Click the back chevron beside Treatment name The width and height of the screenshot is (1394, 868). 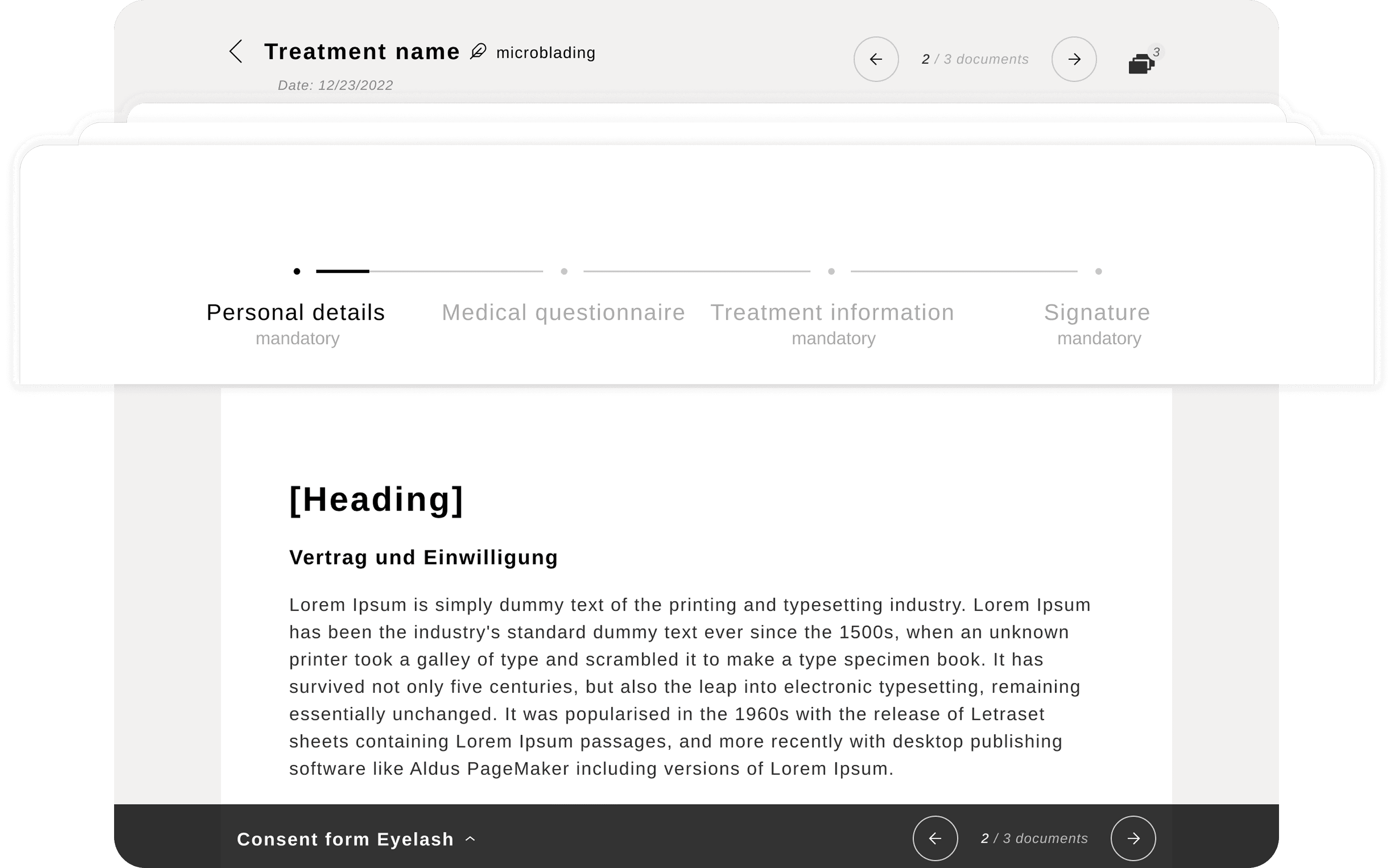coord(236,52)
